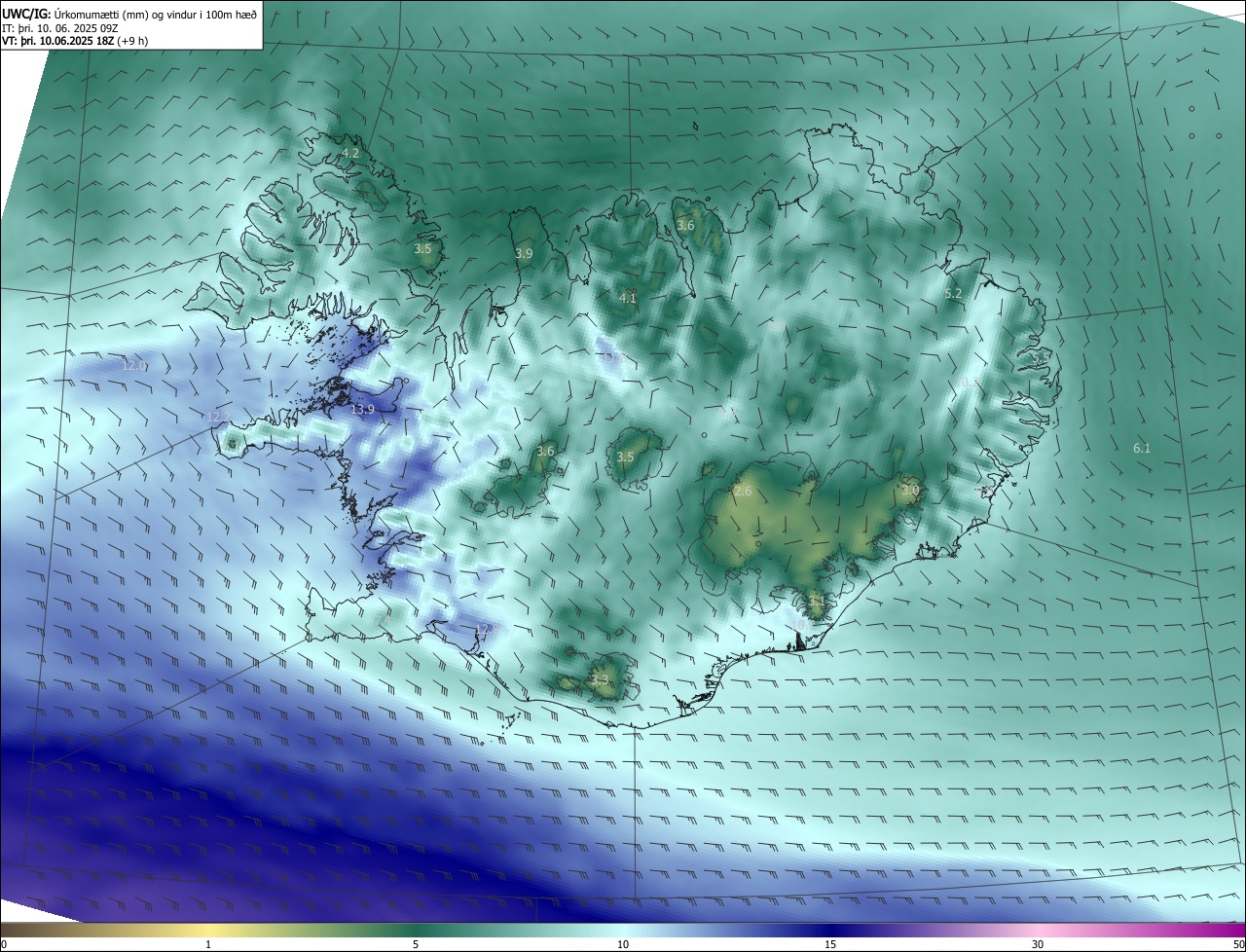
Task: Click the 4.2 value on the map
Action: [349, 154]
